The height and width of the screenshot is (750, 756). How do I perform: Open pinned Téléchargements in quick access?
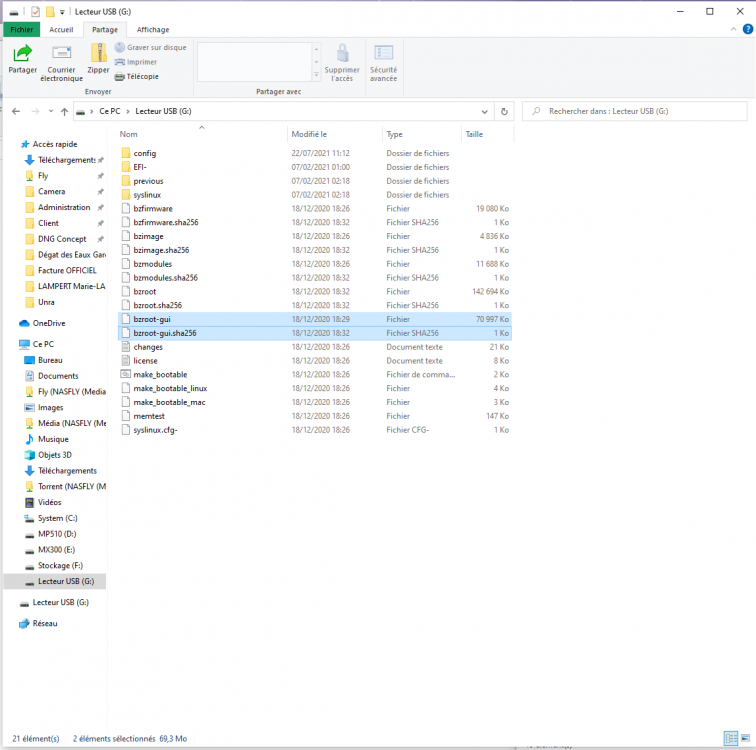tap(67, 160)
